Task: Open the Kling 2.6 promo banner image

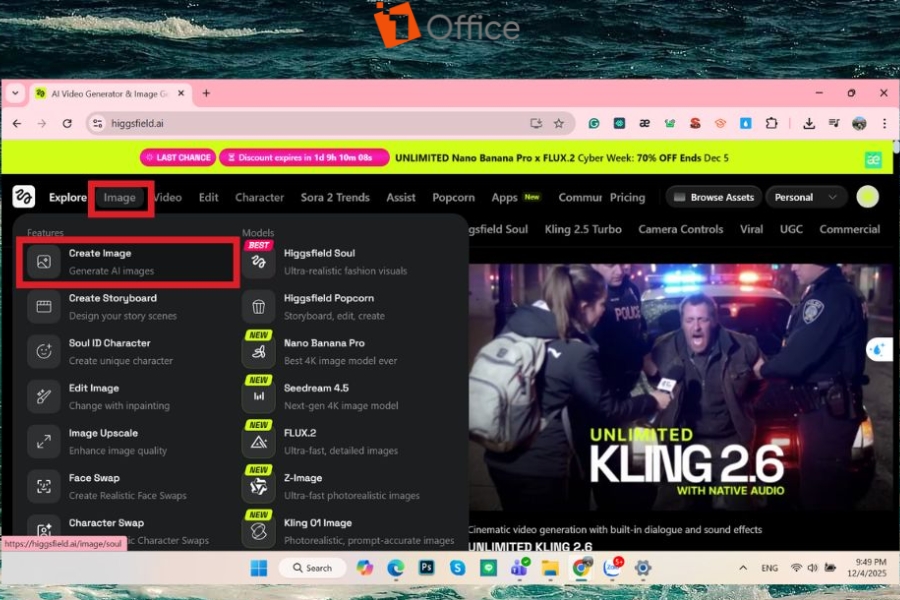Action: tap(680, 387)
